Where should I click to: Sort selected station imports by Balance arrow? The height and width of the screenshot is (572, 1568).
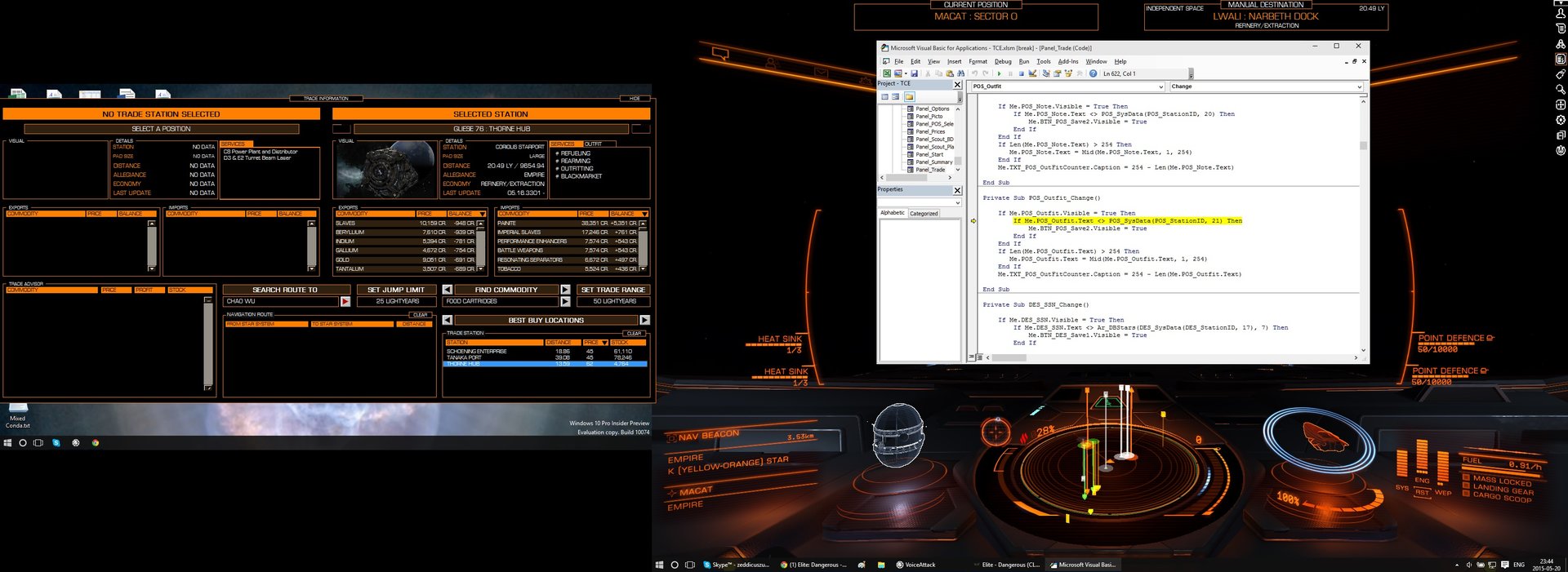[x=644, y=214]
